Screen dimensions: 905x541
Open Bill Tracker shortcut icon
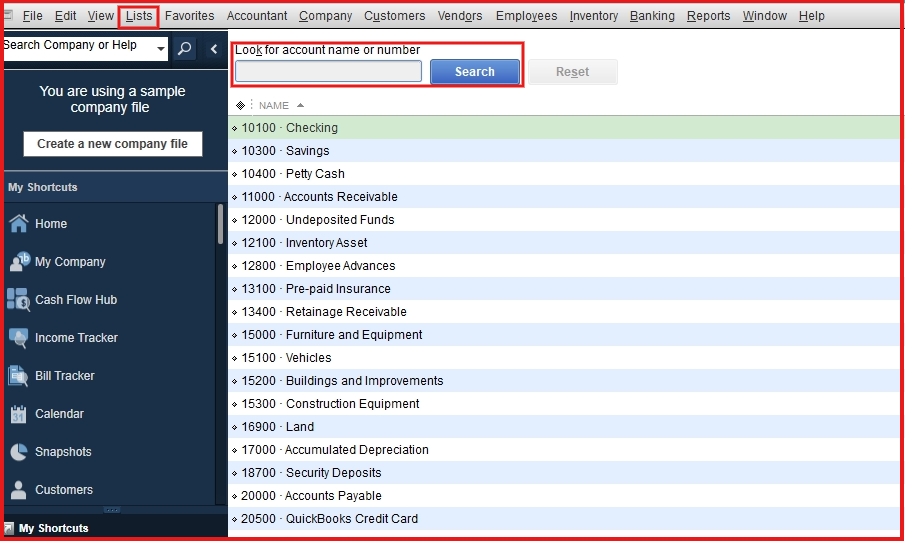(18, 376)
